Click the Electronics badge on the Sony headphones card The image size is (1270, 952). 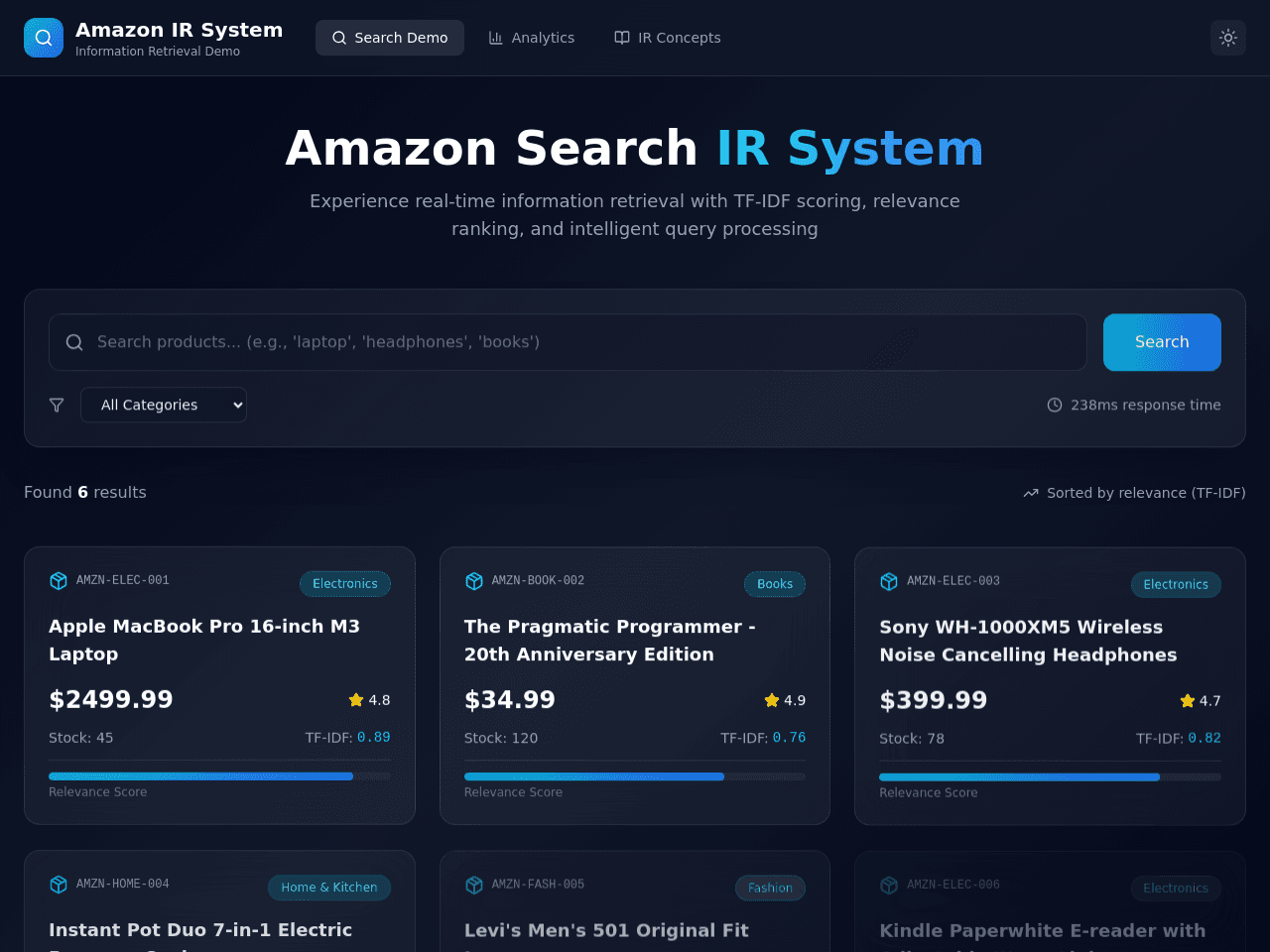1176,585
